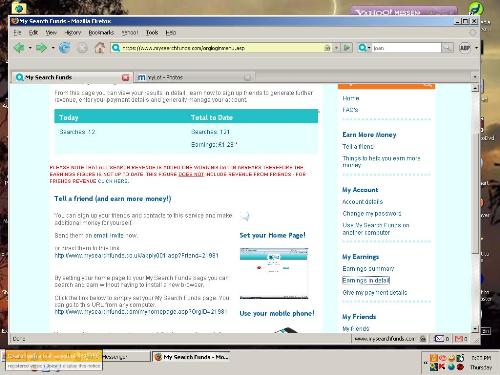Click the dark red round tray icon

[460, 367]
